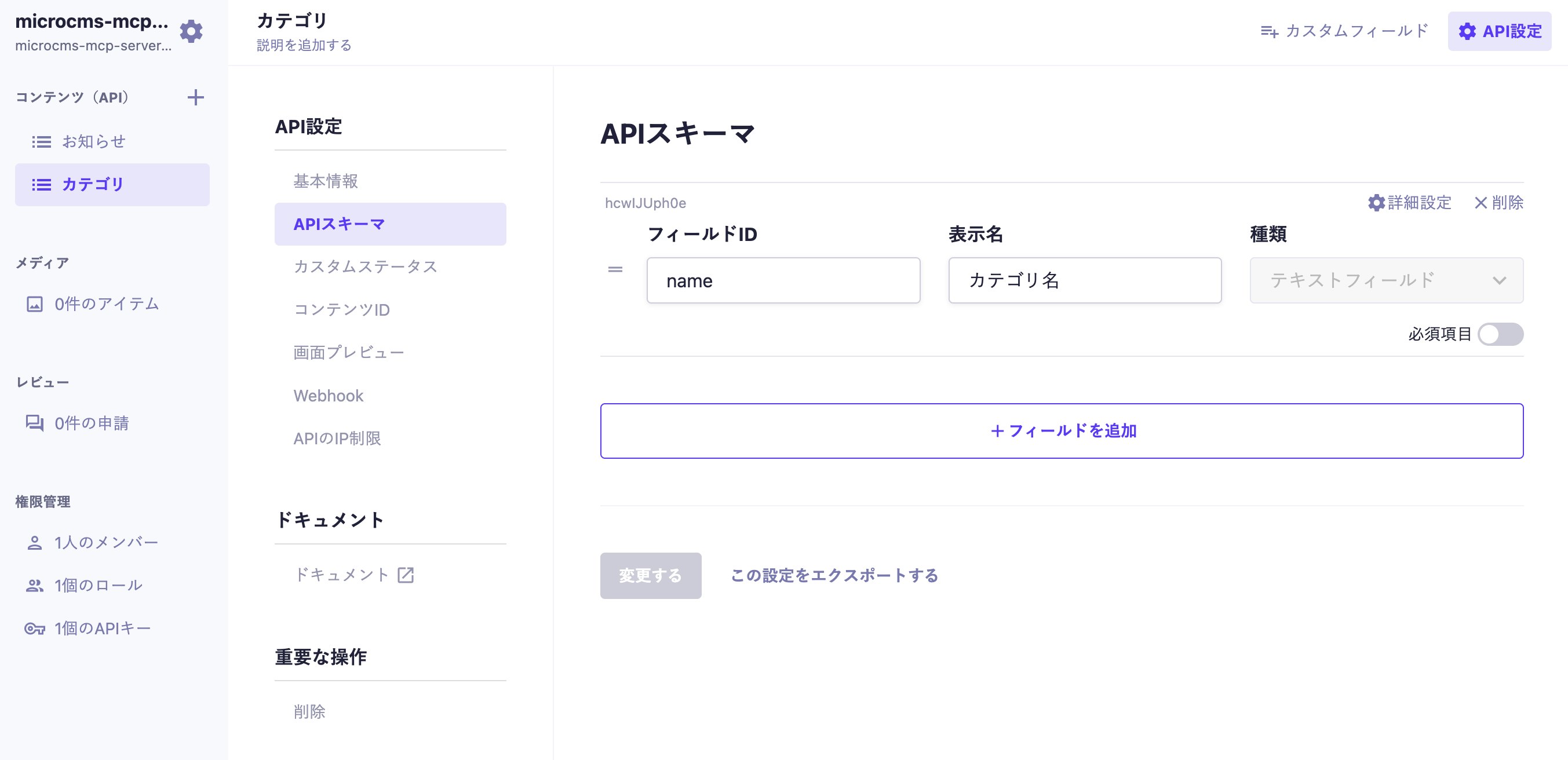The width and height of the screenshot is (1568, 760).
Task: Open the カスタムフィールド page in the header
Action: pyautogui.click(x=1344, y=31)
